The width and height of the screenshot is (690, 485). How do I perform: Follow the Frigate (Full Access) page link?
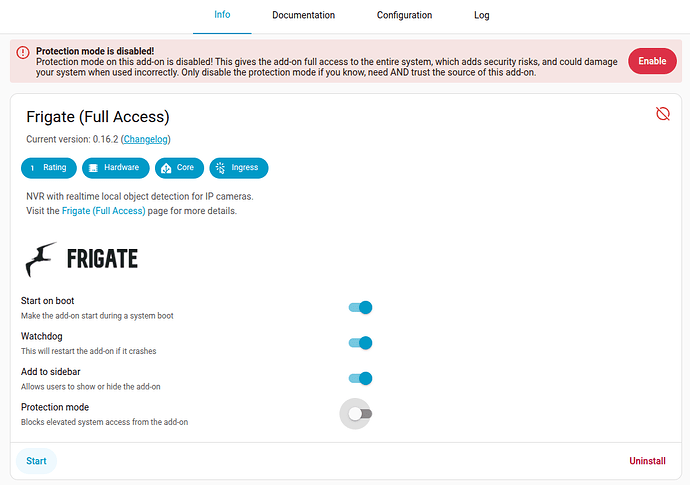pyautogui.click(x=104, y=211)
